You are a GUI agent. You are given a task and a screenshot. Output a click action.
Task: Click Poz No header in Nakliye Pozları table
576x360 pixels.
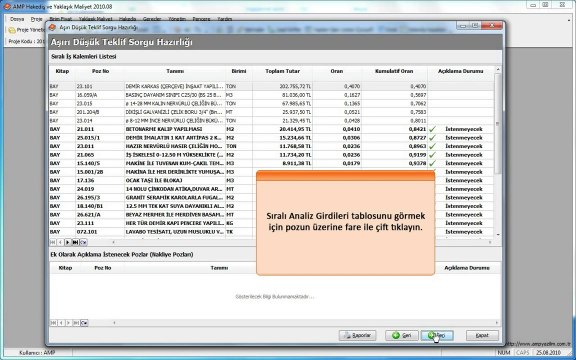coord(102,268)
